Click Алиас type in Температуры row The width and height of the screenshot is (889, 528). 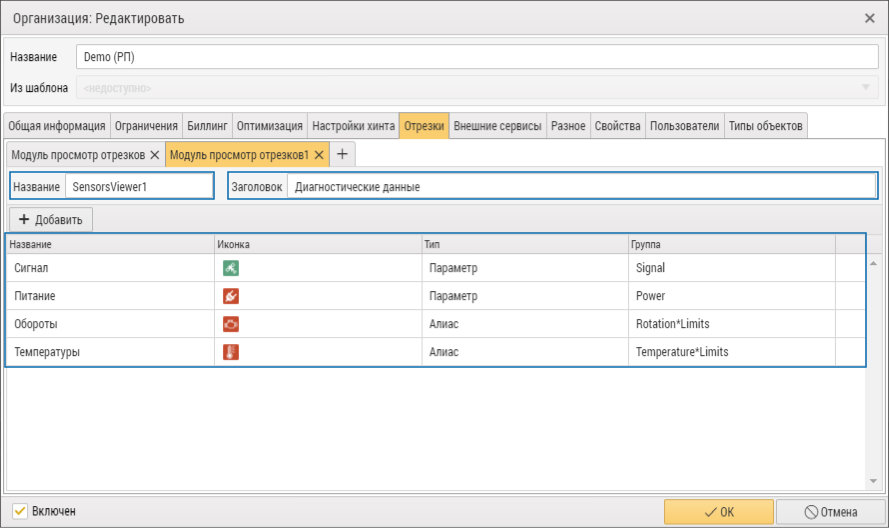[444, 352]
